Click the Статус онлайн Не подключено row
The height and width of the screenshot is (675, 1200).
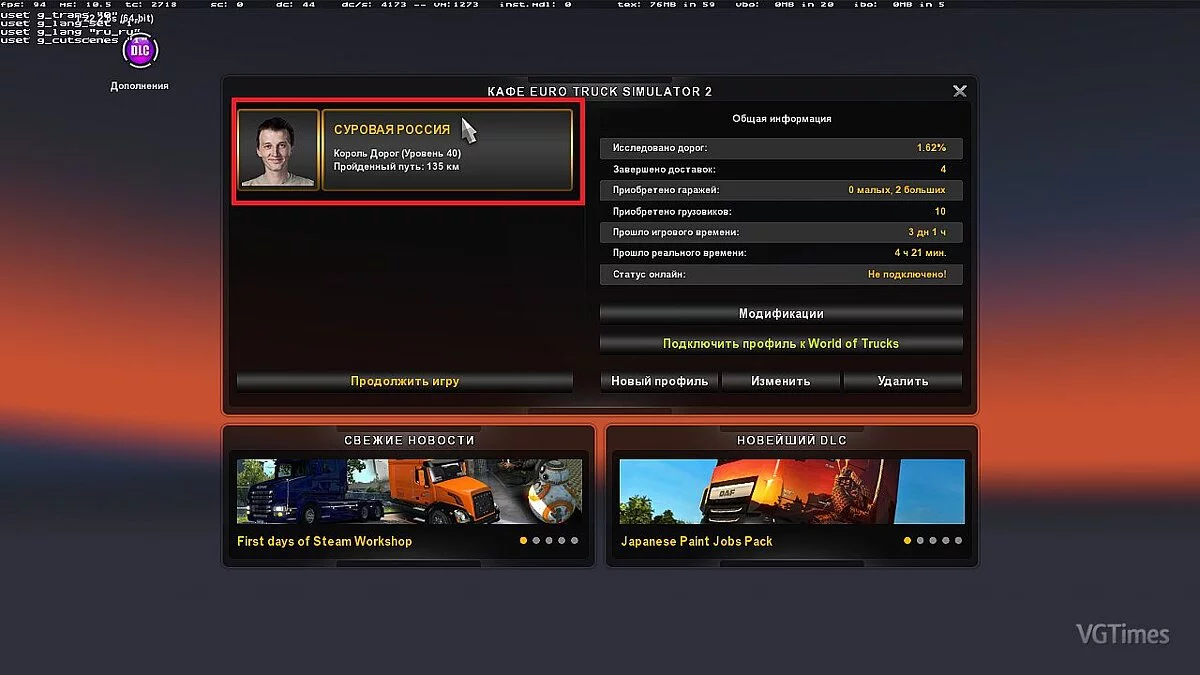781,274
